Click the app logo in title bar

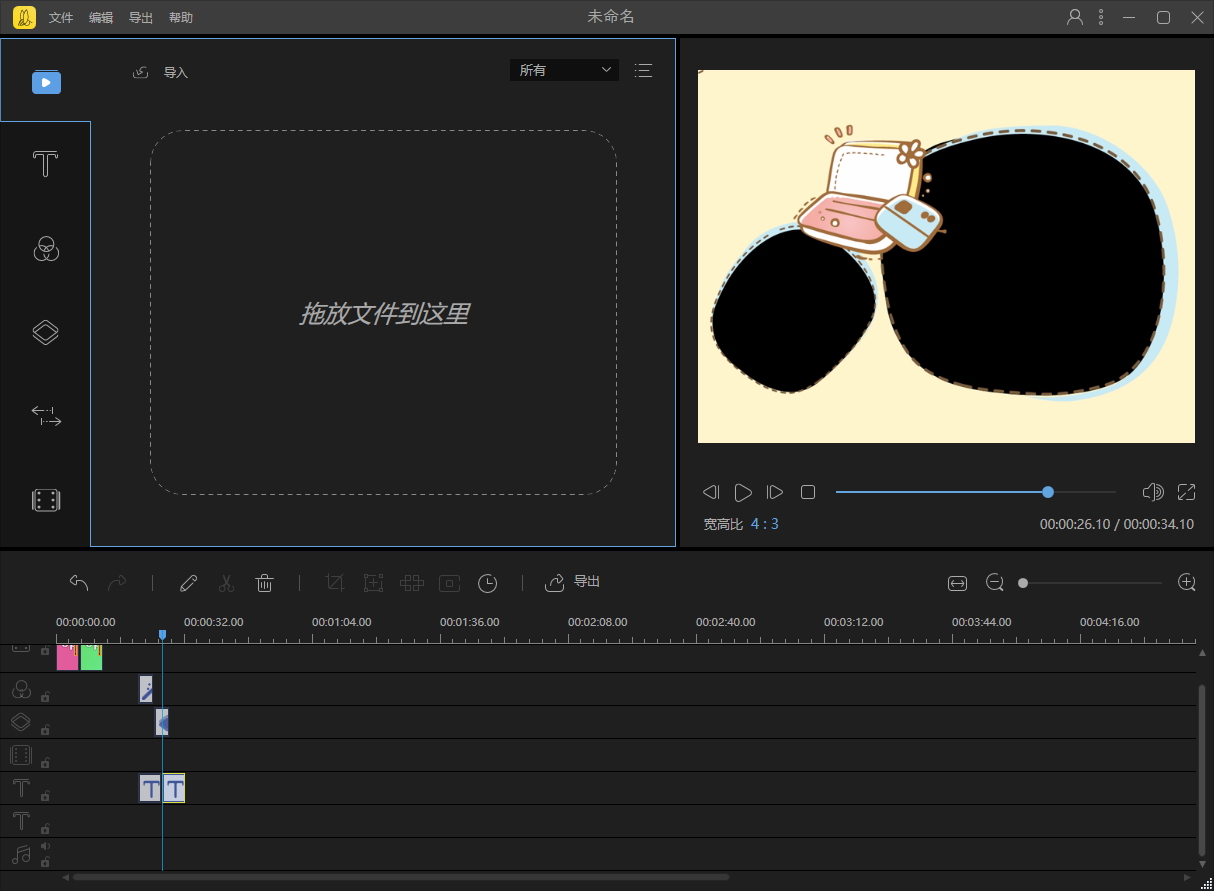tap(24, 17)
